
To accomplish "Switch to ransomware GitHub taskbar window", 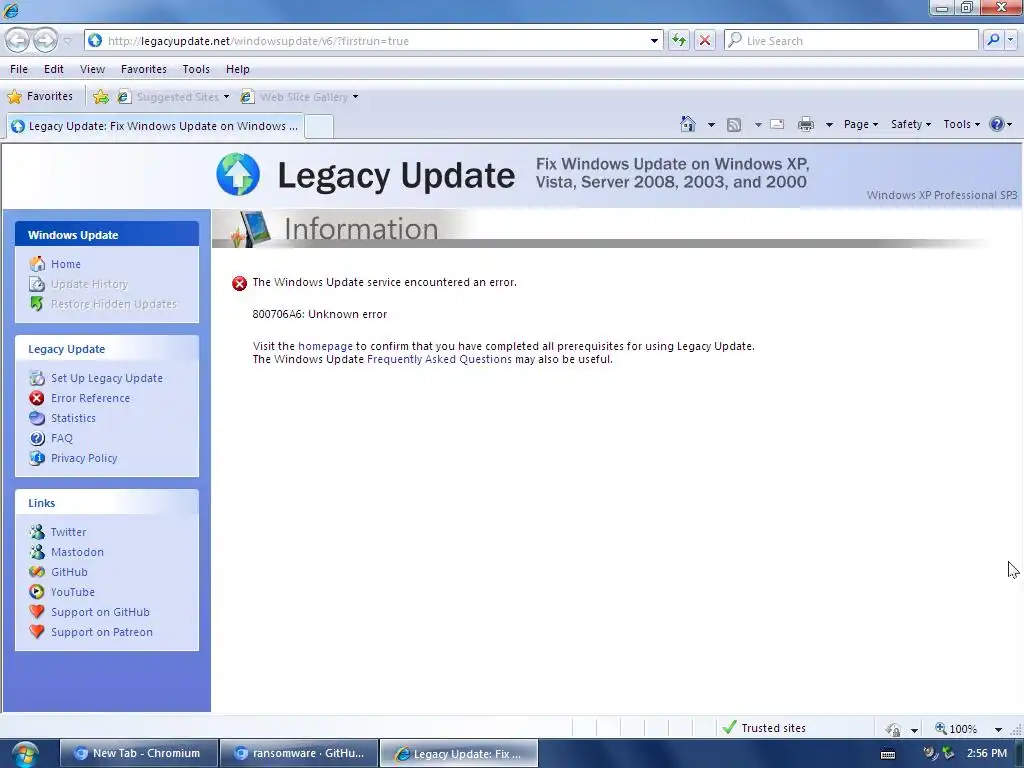I will 299,754.
